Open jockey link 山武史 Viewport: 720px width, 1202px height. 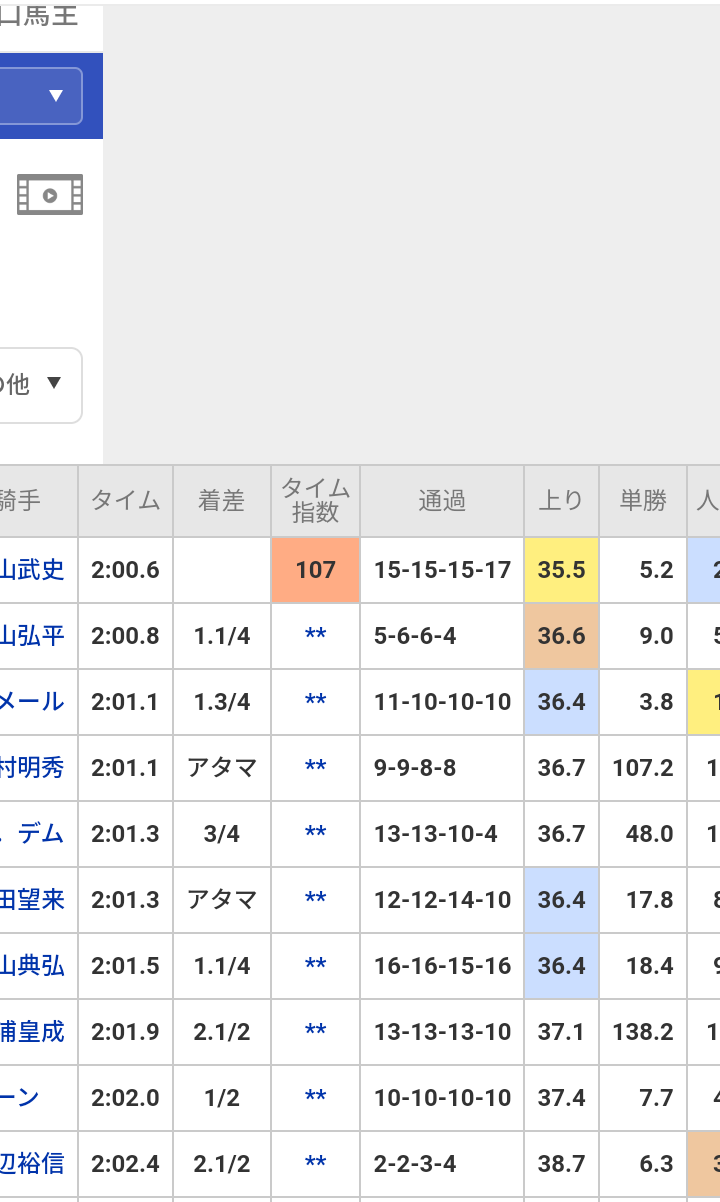coord(32,570)
